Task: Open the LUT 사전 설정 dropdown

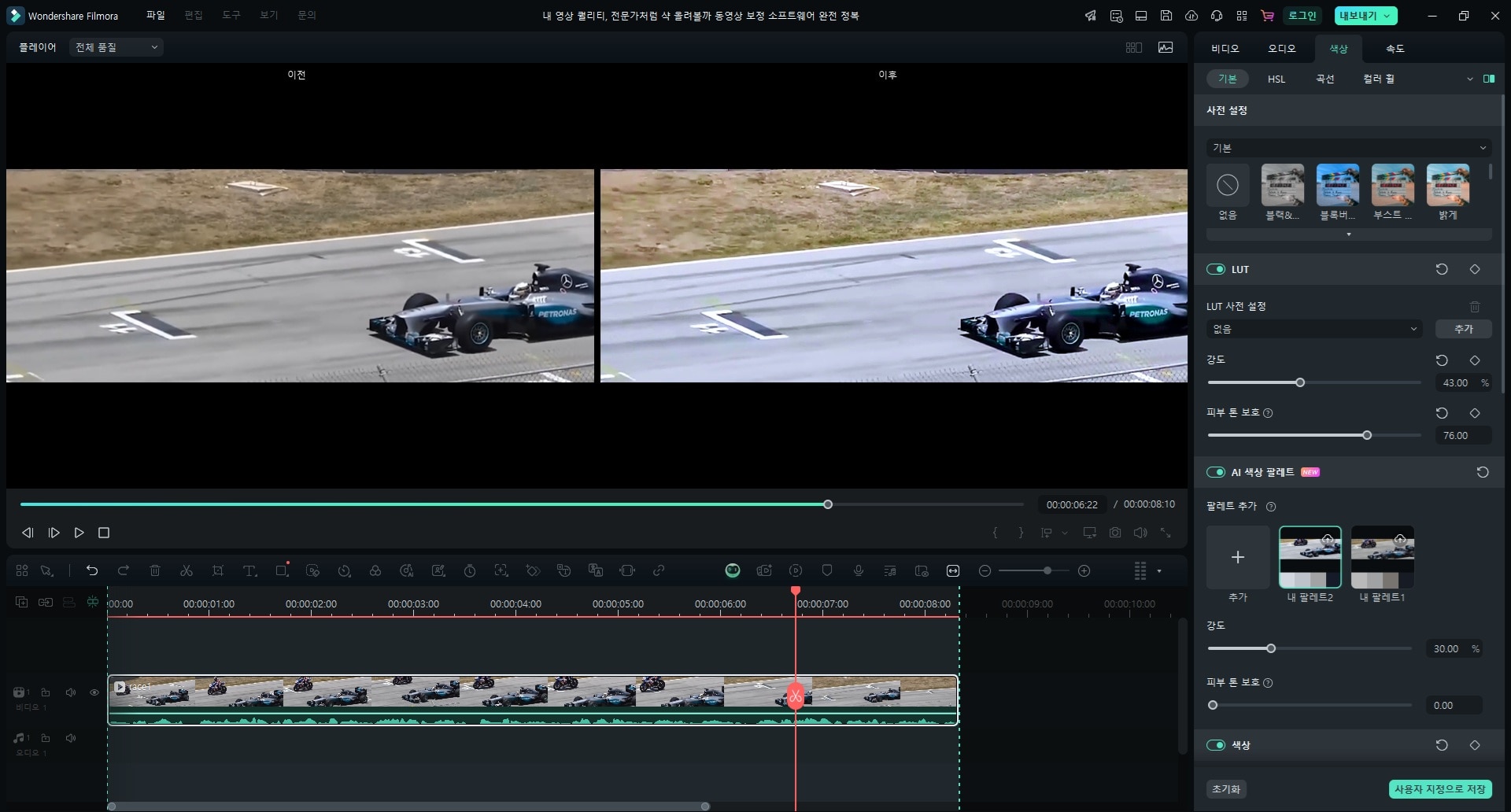Action: click(1314, 329)
